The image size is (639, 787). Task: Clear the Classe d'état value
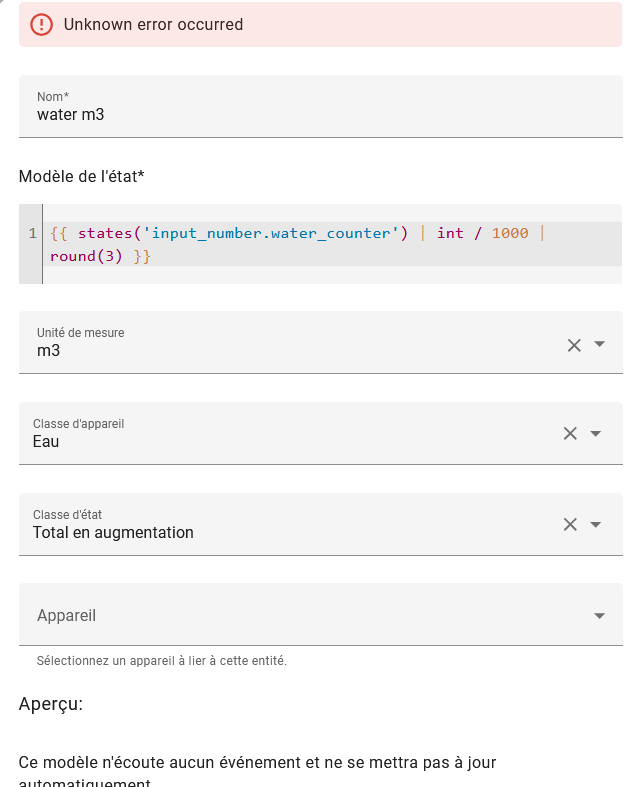click(x=570, y=524)
